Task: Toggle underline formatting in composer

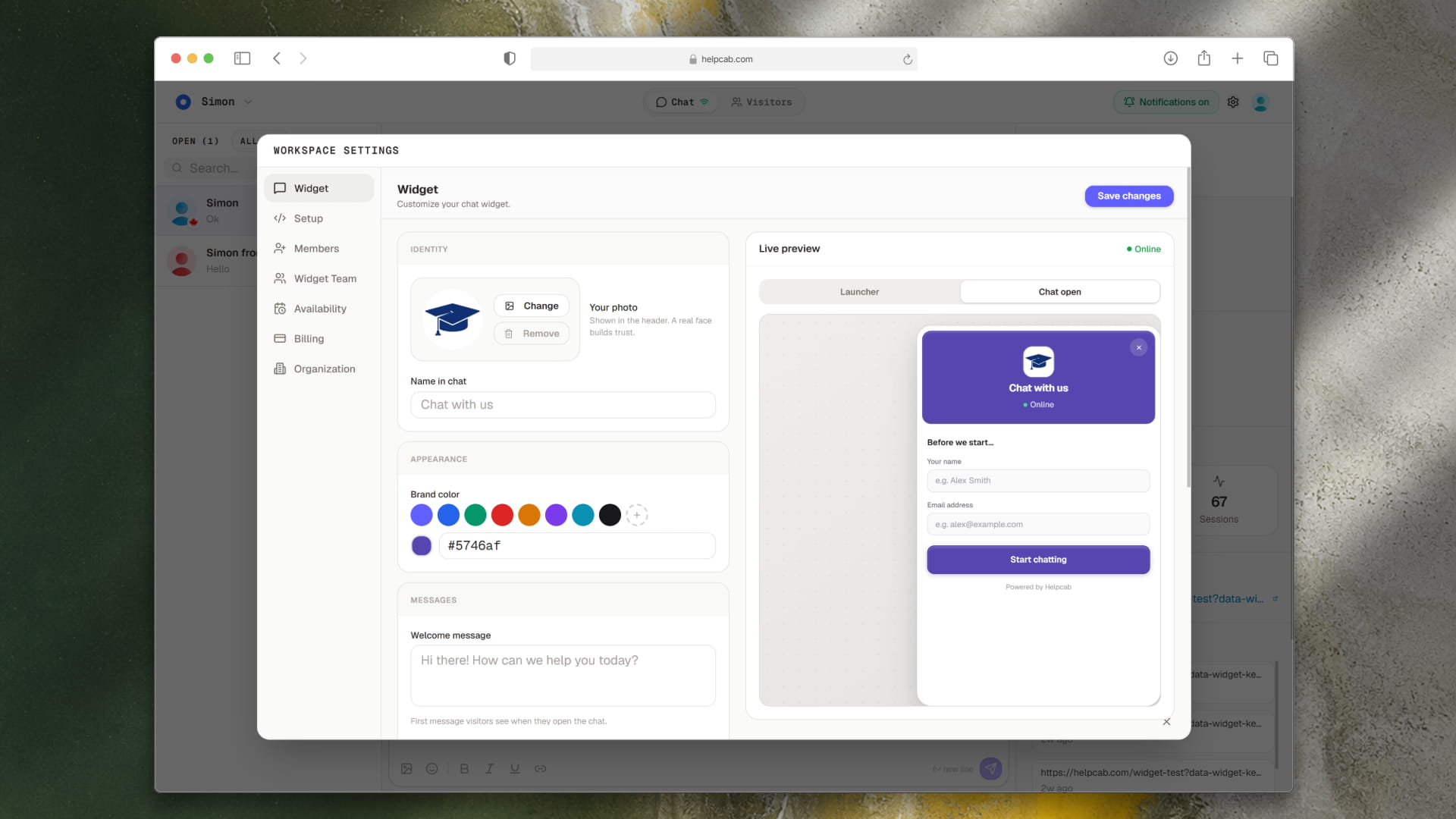Action: coord(515,768)
